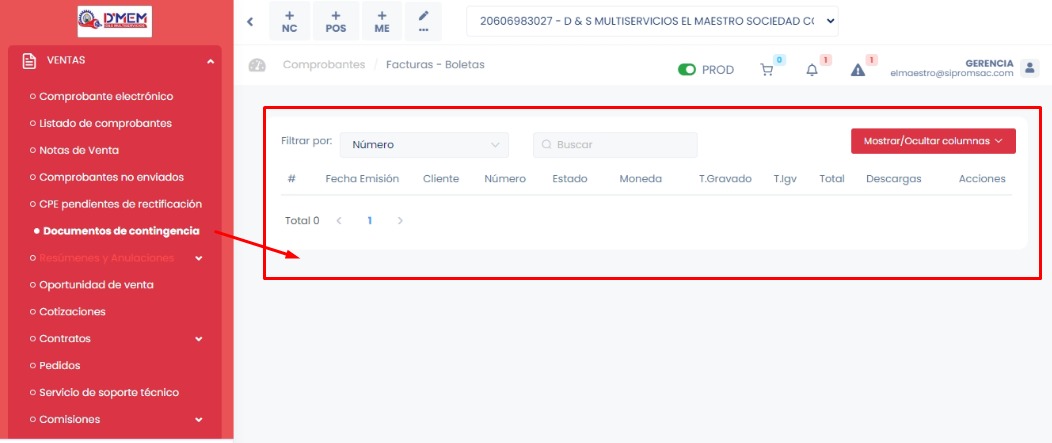Click the dashboard gauge icon in breadcrumb

257,65
